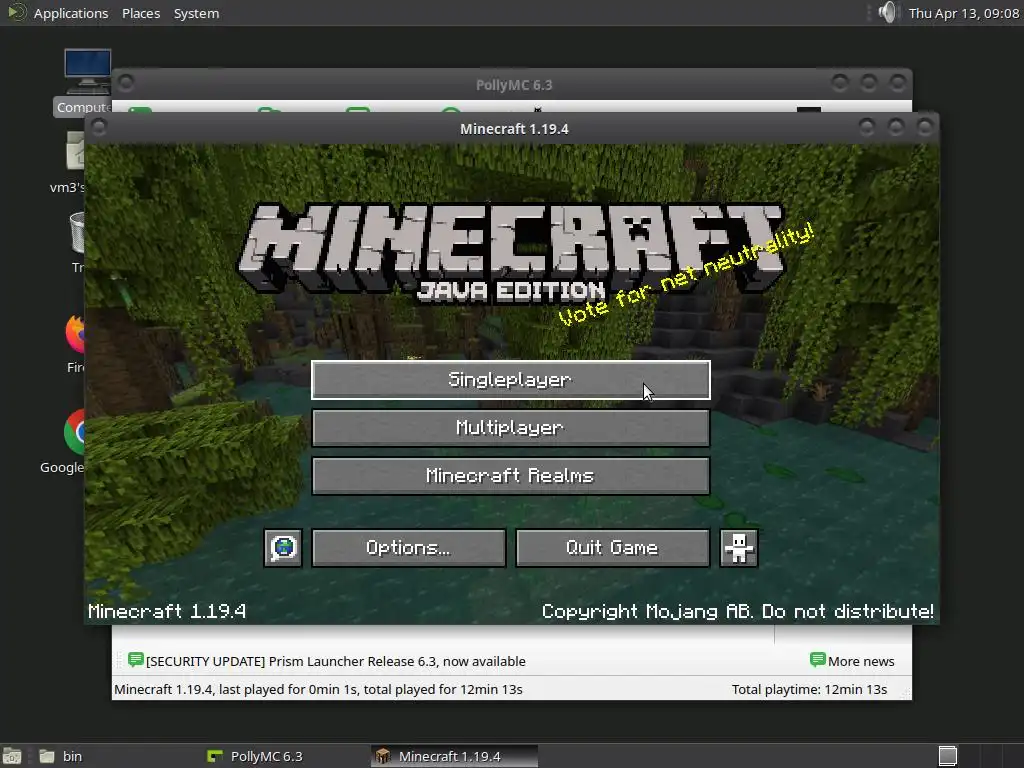Open the Computer desktop icon
This screenshot has width=1024, height=768.
click(x=87, y=82)
